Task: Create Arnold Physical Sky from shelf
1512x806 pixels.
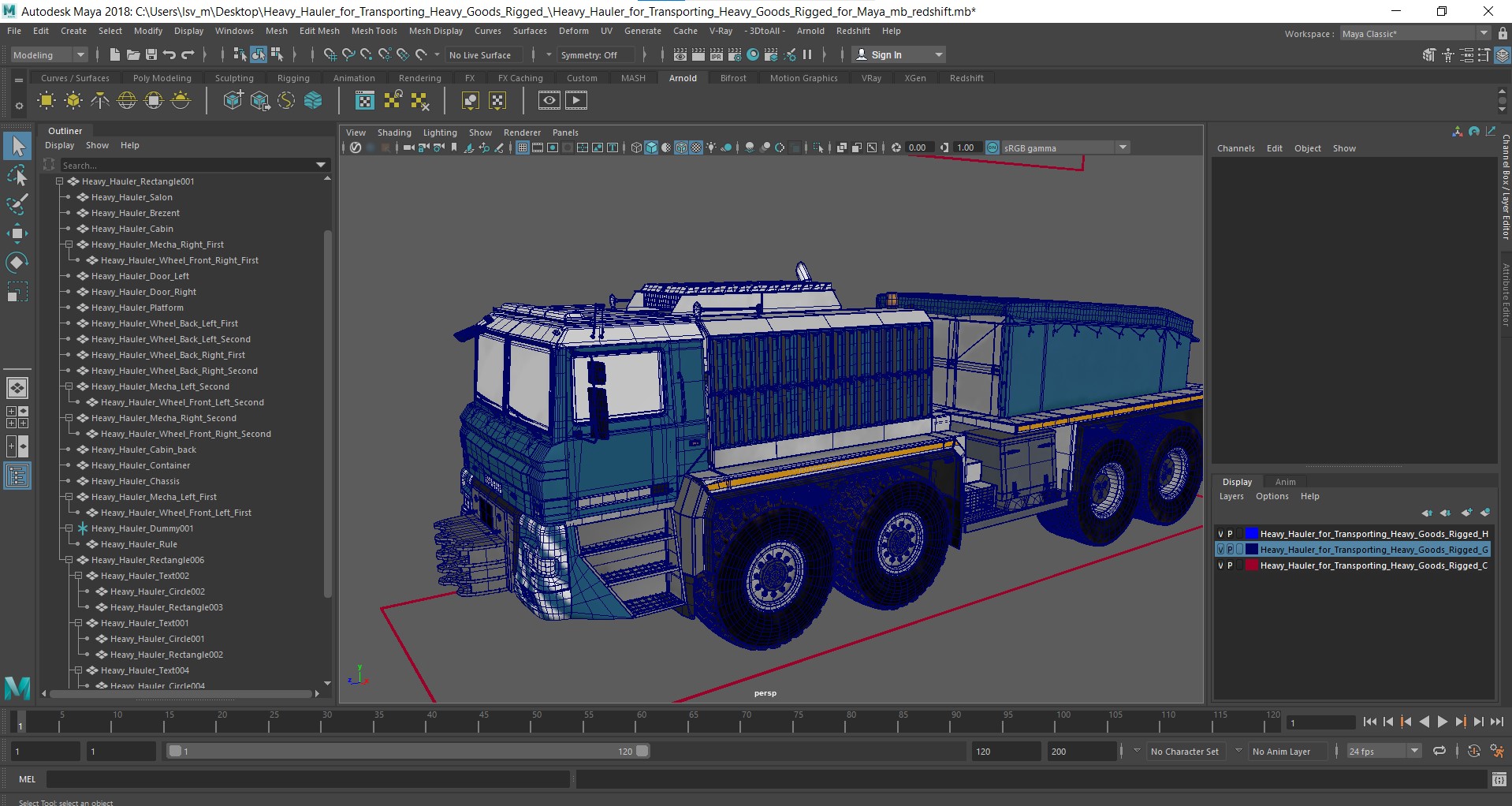Action: point(181,100)
